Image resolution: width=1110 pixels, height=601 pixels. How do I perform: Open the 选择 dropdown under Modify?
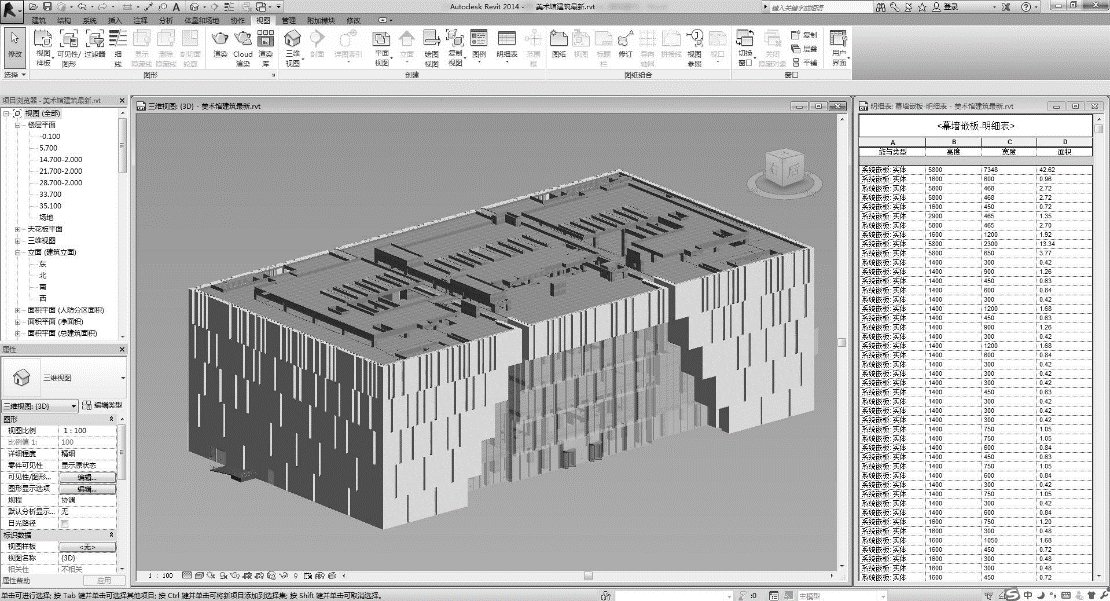click(15, 74)
